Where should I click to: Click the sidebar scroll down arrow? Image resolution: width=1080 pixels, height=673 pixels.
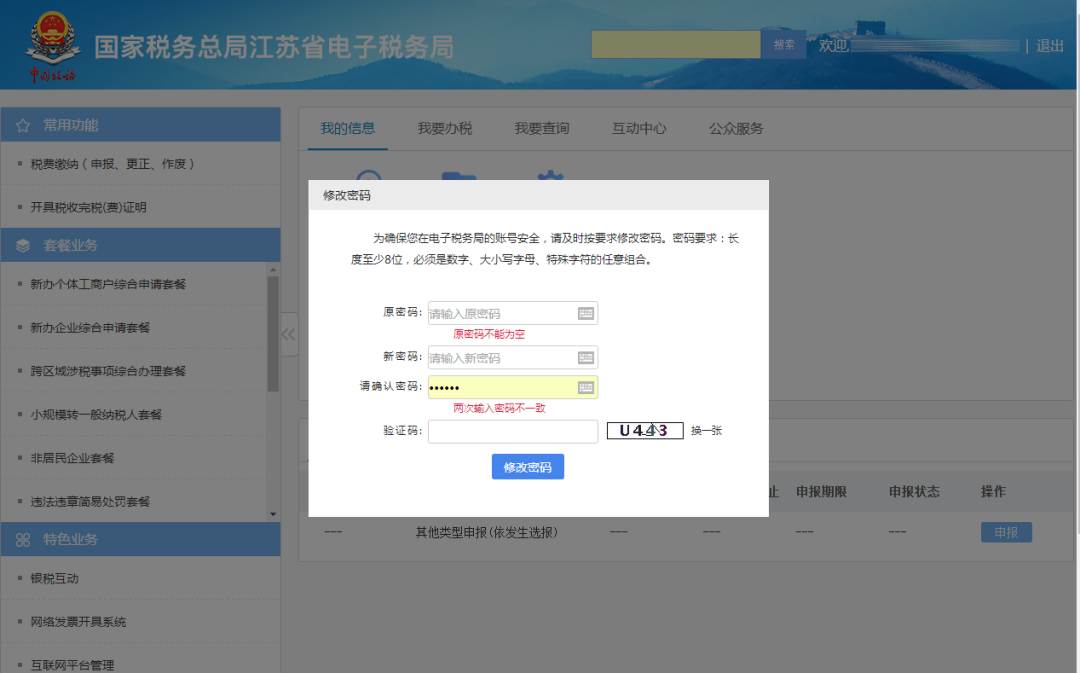click(x=273, y=514)
